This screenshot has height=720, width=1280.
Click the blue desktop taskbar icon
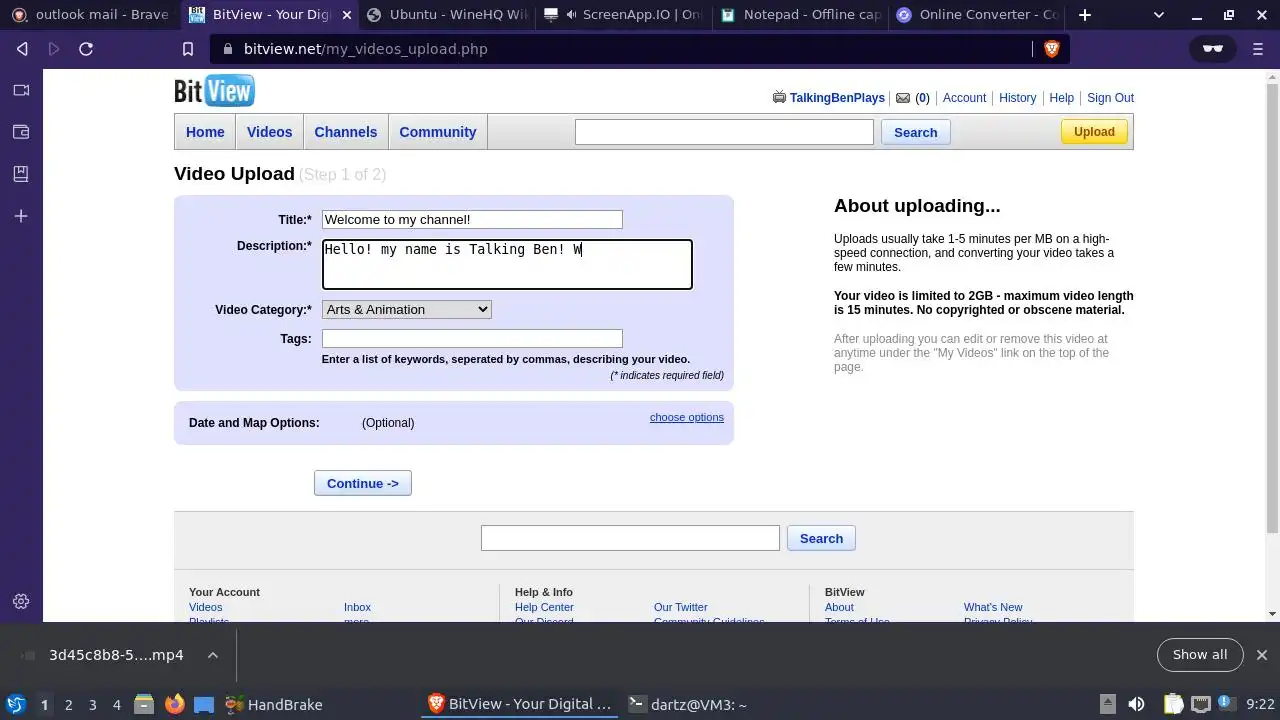pyautogui.click(x=204, y=704)
